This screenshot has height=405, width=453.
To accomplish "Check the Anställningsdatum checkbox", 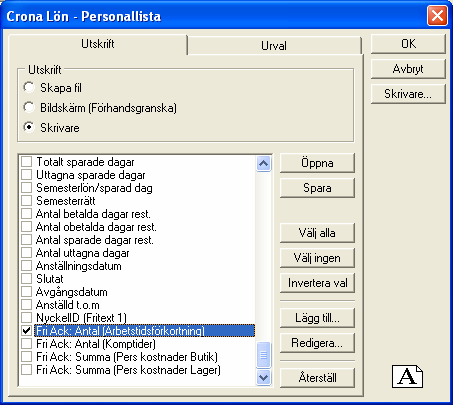I will click(26, 266).
